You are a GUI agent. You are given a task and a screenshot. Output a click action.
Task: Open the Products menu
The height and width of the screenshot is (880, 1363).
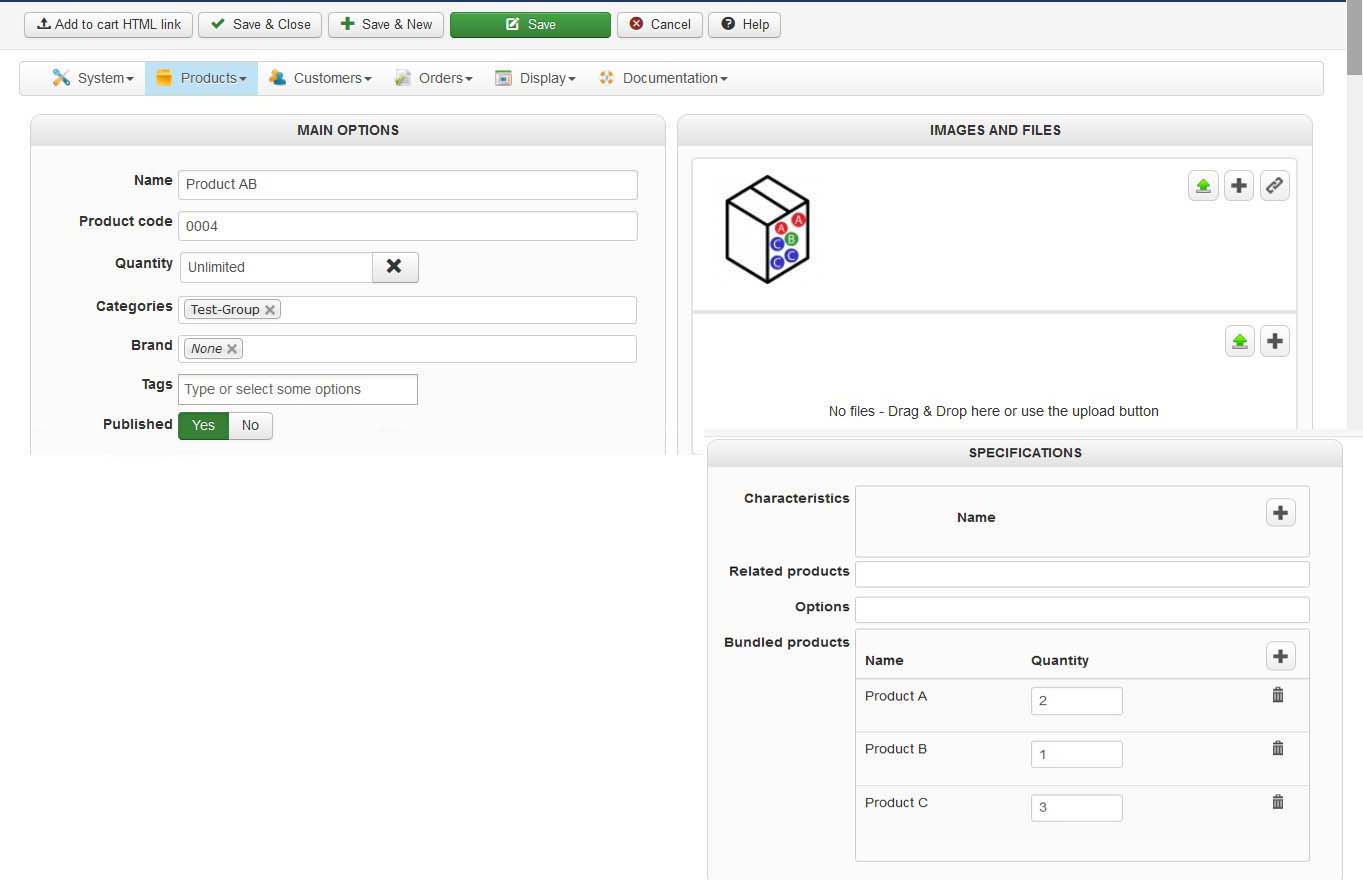click(x=201, y=78)
